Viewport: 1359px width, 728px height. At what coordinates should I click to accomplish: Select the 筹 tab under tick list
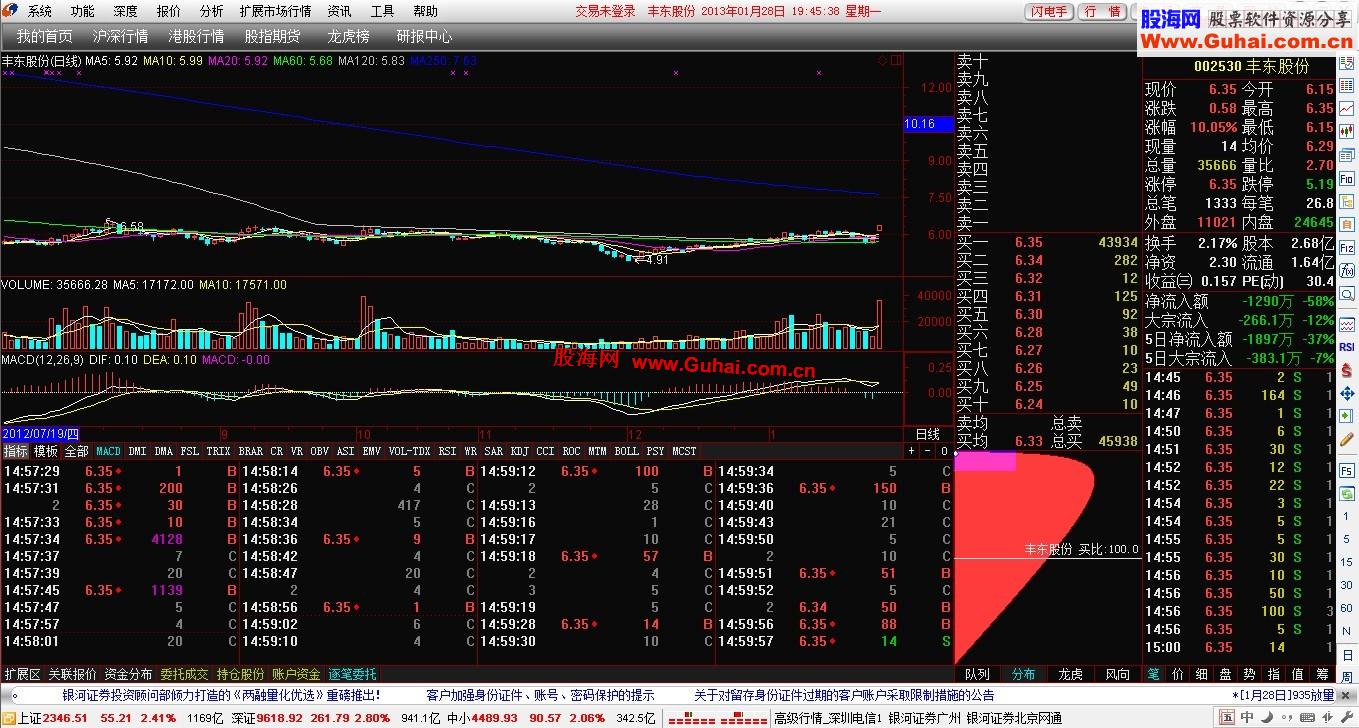click(1323, 674)
